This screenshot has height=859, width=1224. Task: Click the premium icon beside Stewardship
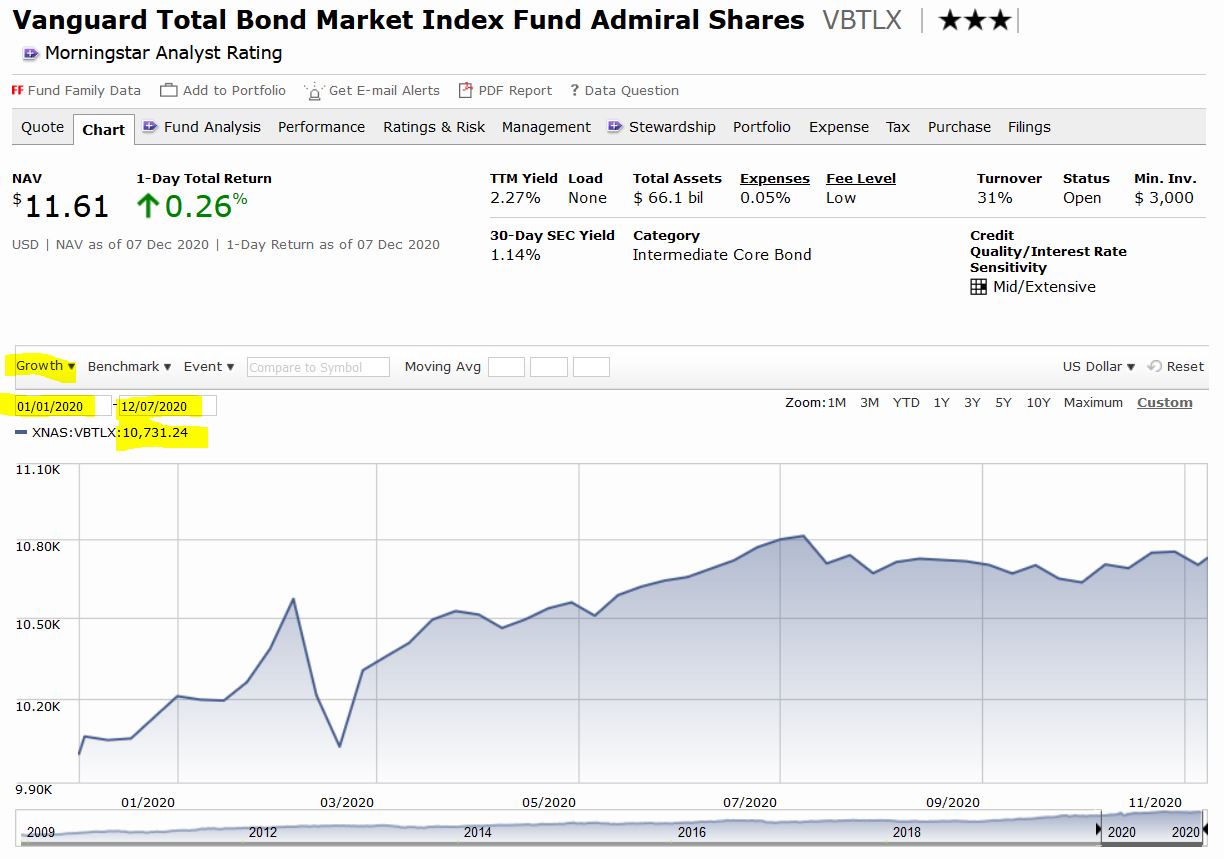pos(616,127)
